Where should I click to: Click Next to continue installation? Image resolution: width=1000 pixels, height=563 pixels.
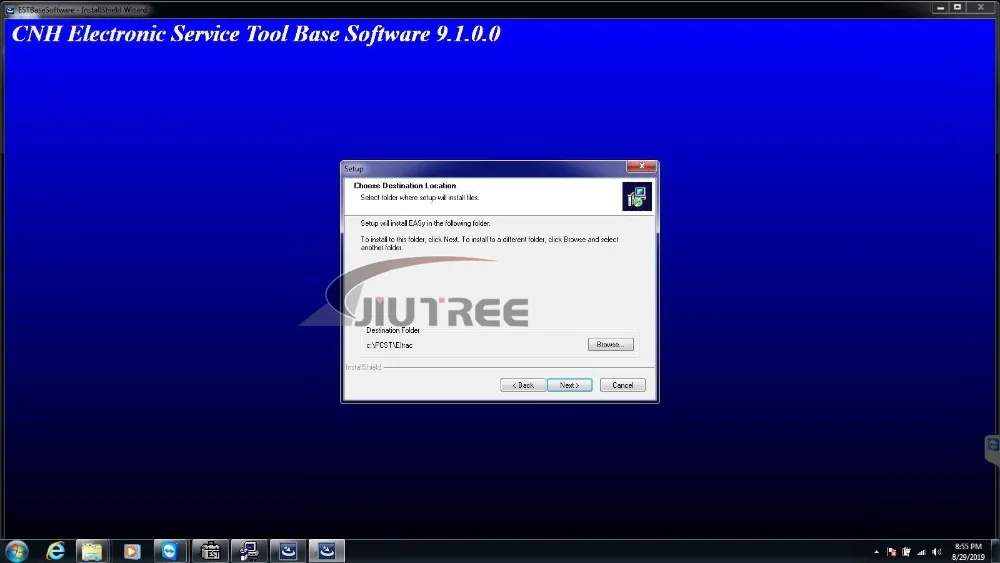[570, 385]
